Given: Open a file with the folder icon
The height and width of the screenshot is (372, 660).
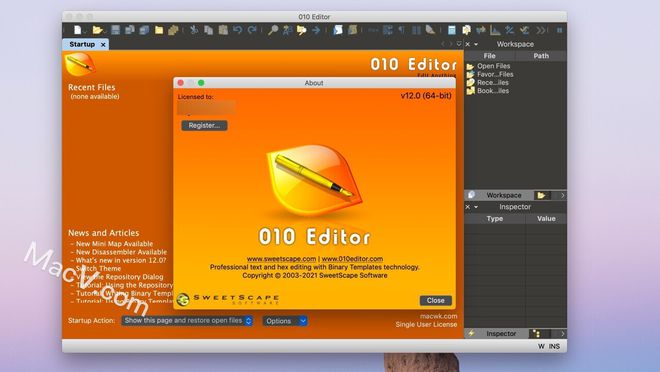Looking at the screenshot, I should (x=97, y=30).
